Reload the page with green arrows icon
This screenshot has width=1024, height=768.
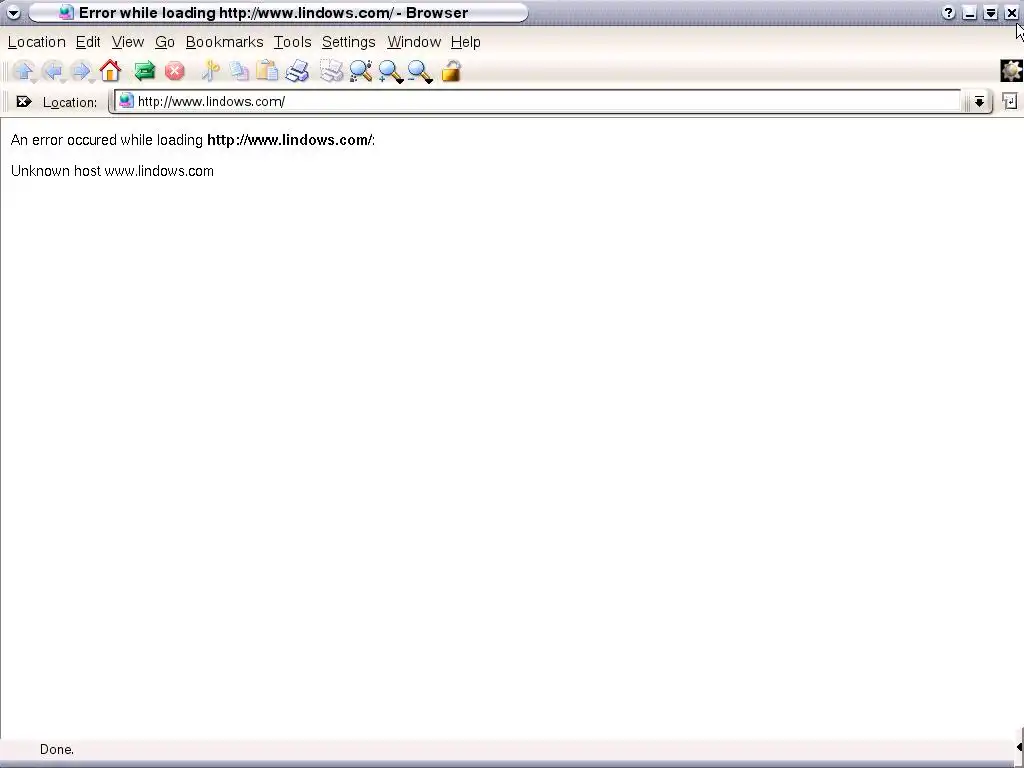(x=144, y=71)
